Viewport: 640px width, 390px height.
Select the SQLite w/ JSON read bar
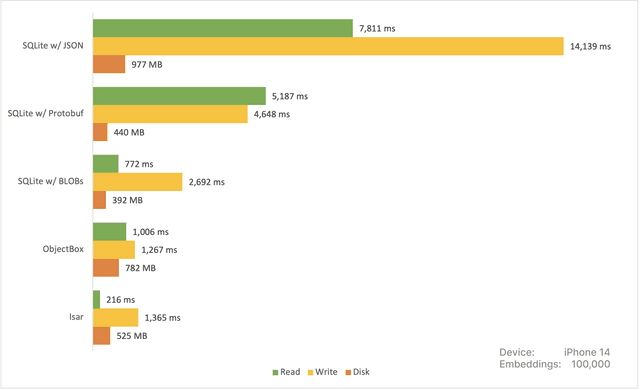tap(223, 28)
